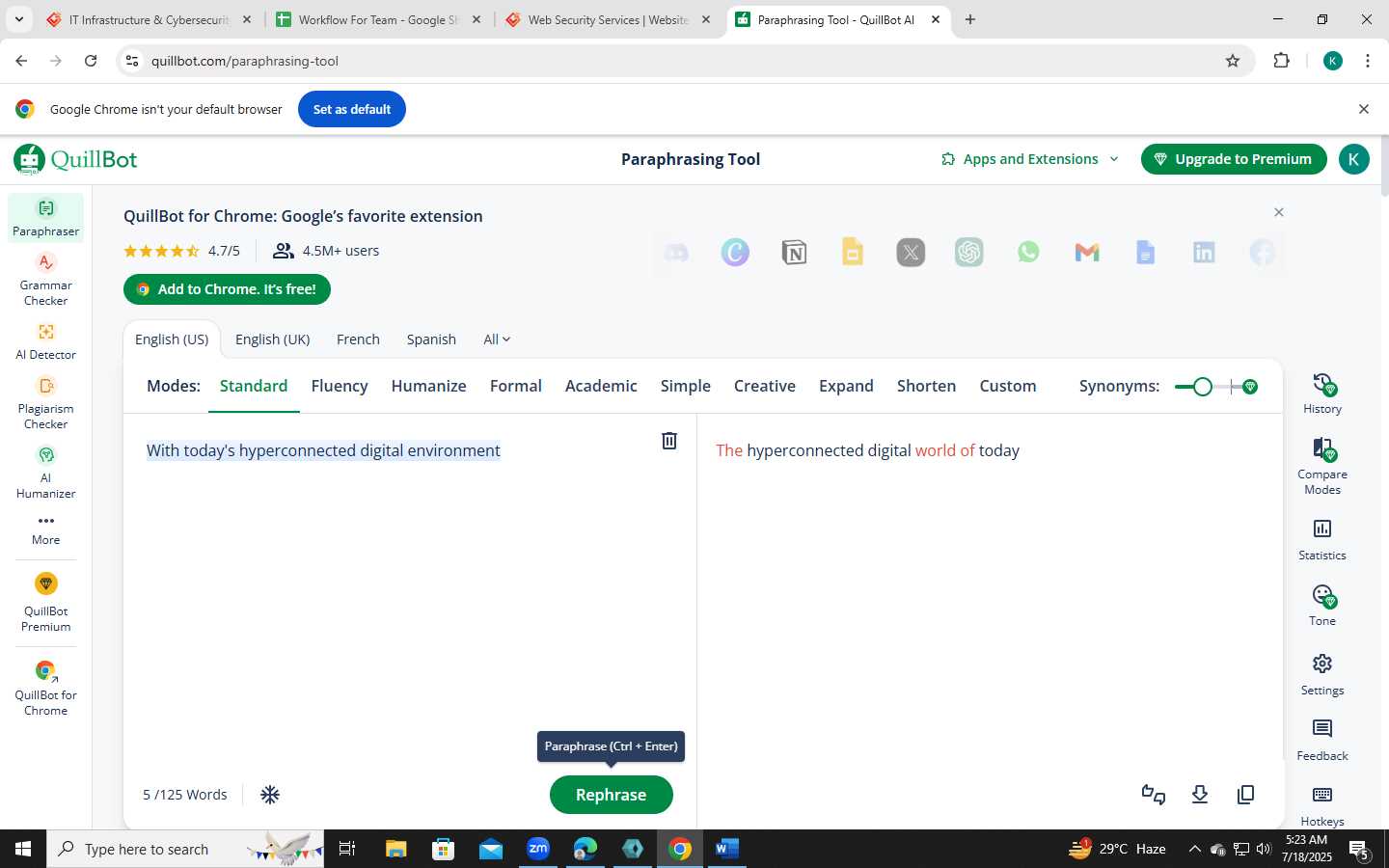Screen dimensions: 1389x868
Task: Click the Windows search box
Action: click(x=185, y=849)
